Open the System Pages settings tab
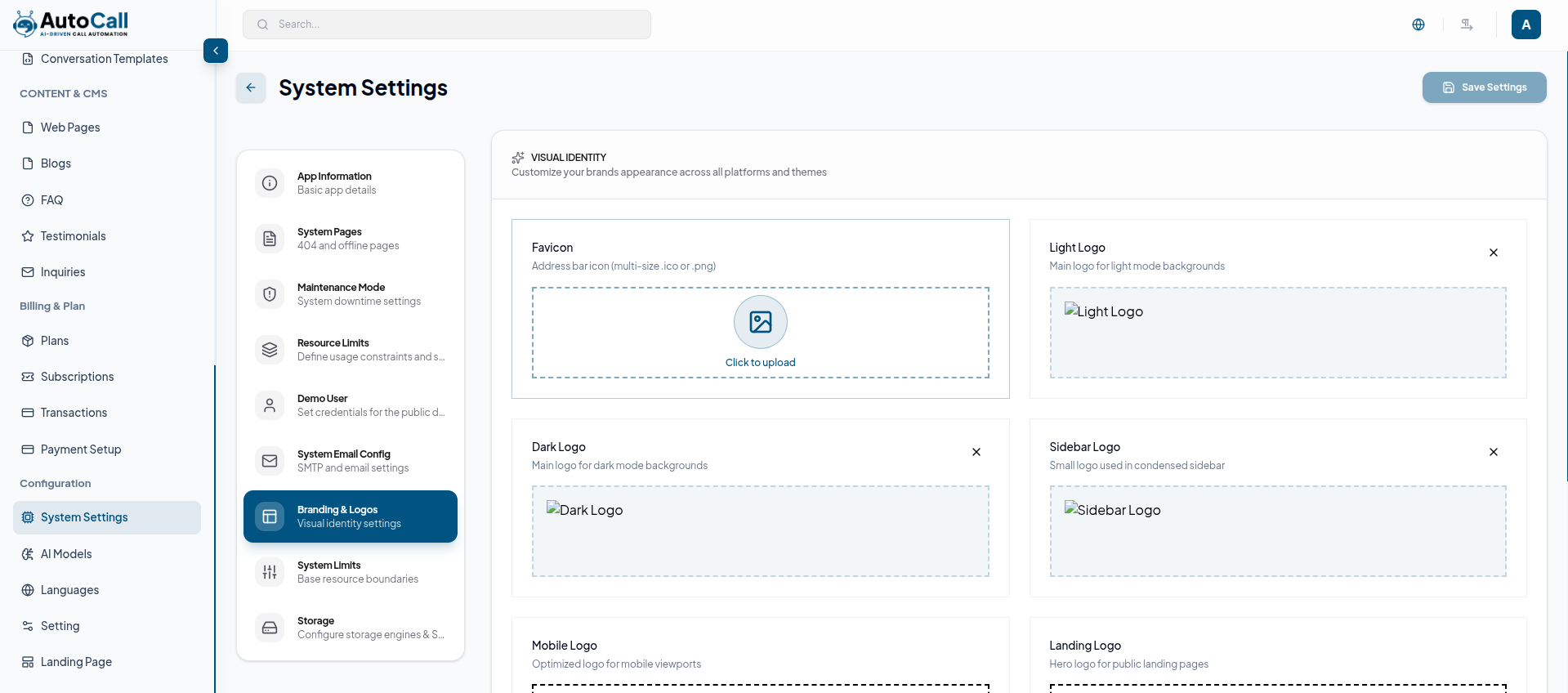 (351, 239)
